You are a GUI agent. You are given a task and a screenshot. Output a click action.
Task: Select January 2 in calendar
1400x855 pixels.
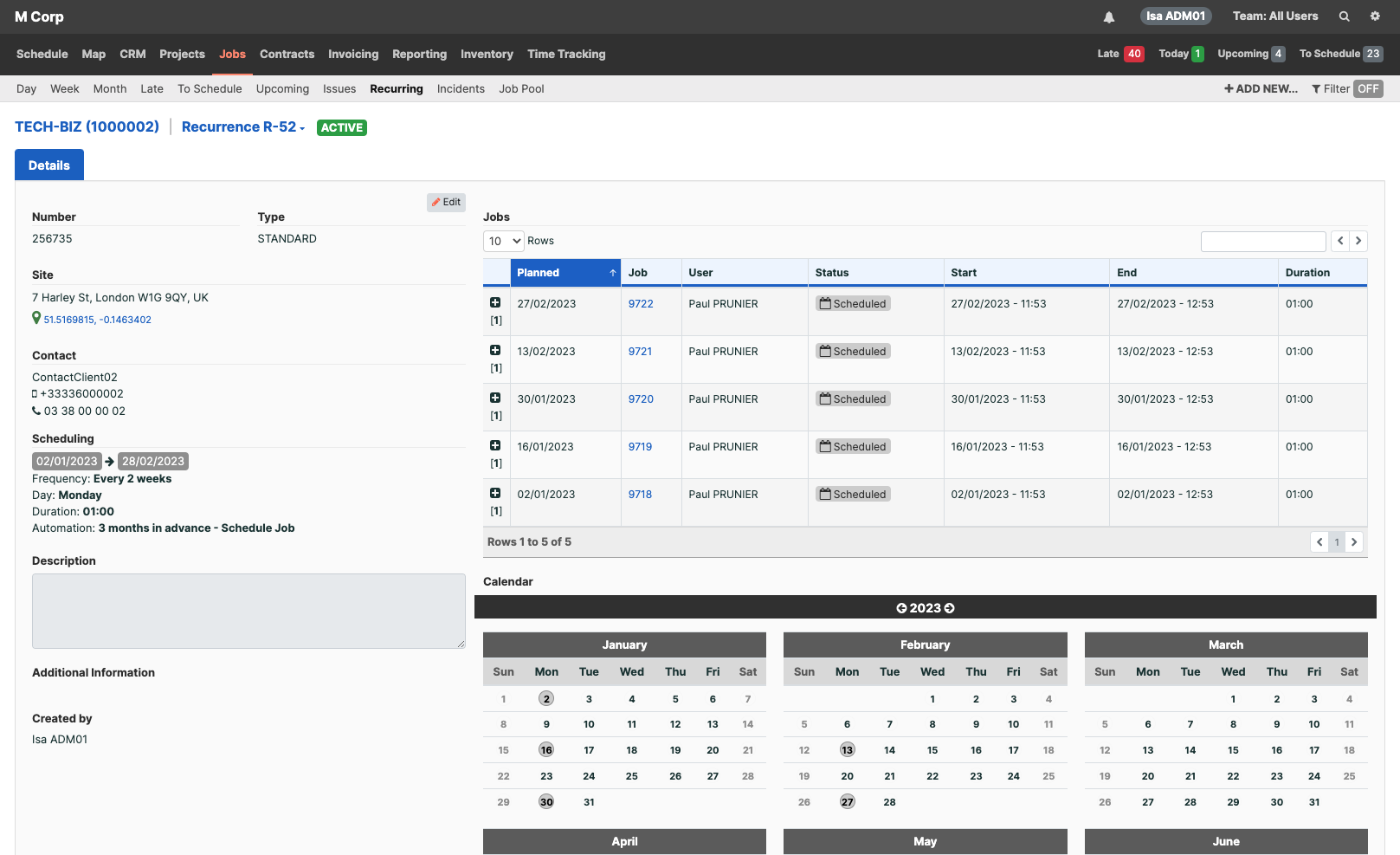[x=546, y=699]
